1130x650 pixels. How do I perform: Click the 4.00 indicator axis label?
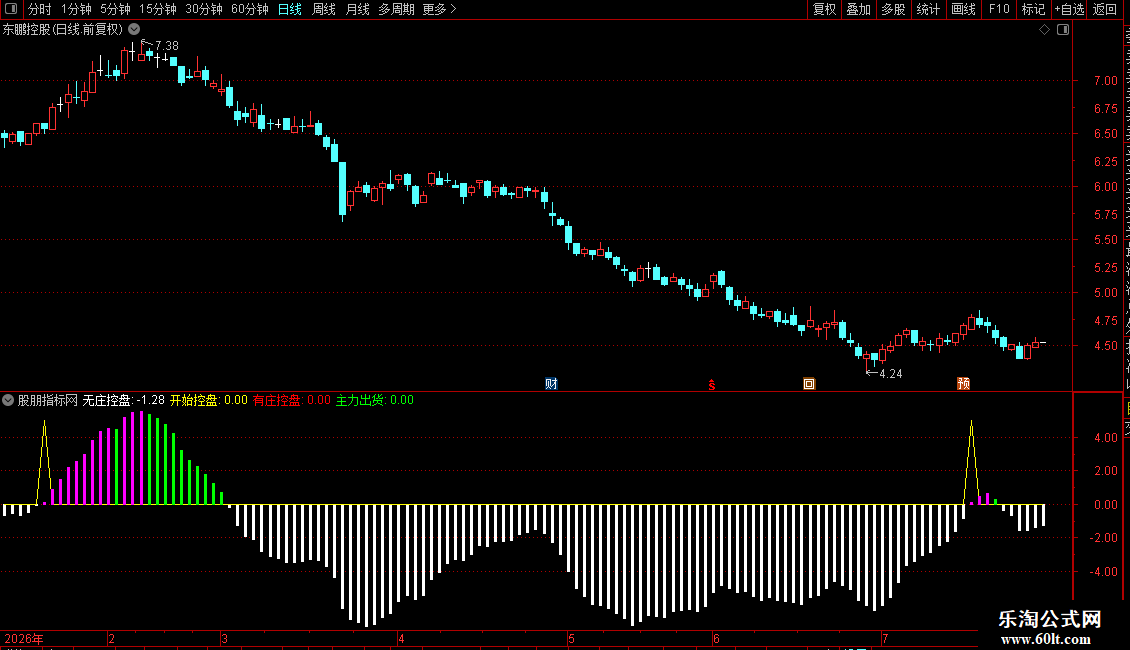[x=1105, y=437]
